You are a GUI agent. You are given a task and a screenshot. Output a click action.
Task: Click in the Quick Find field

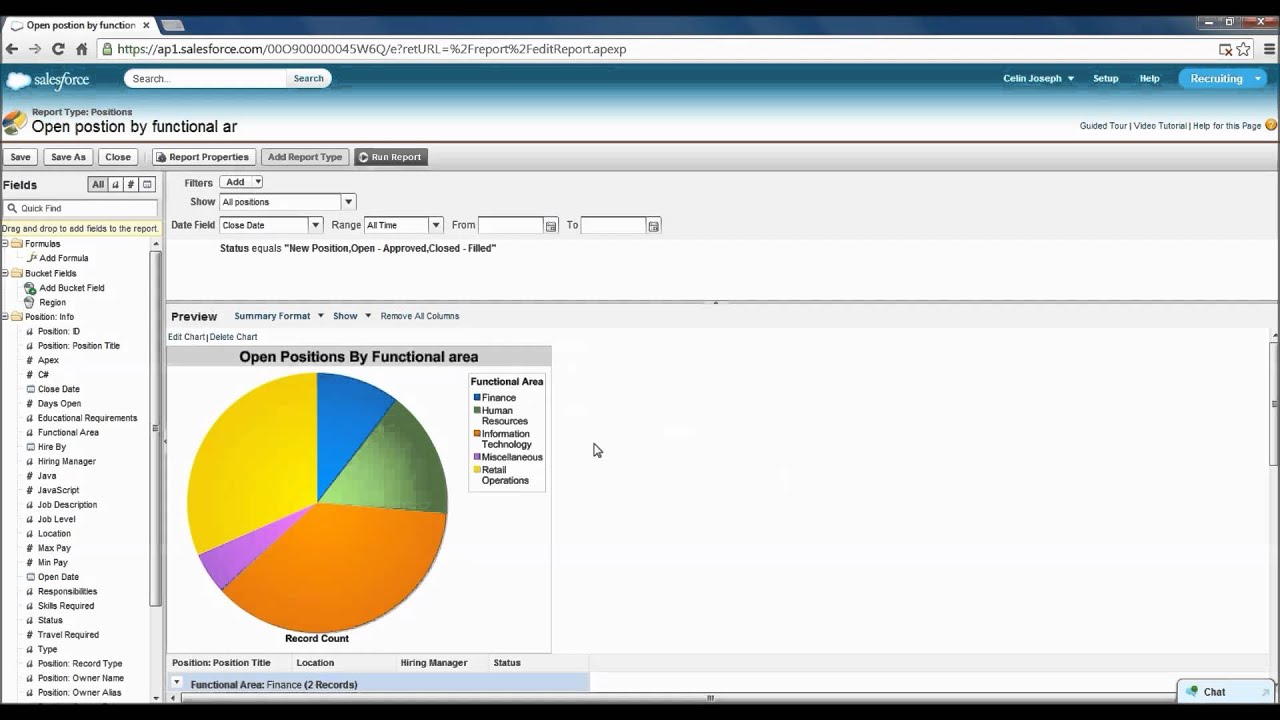pyautogui.click(x=80, y=208)
